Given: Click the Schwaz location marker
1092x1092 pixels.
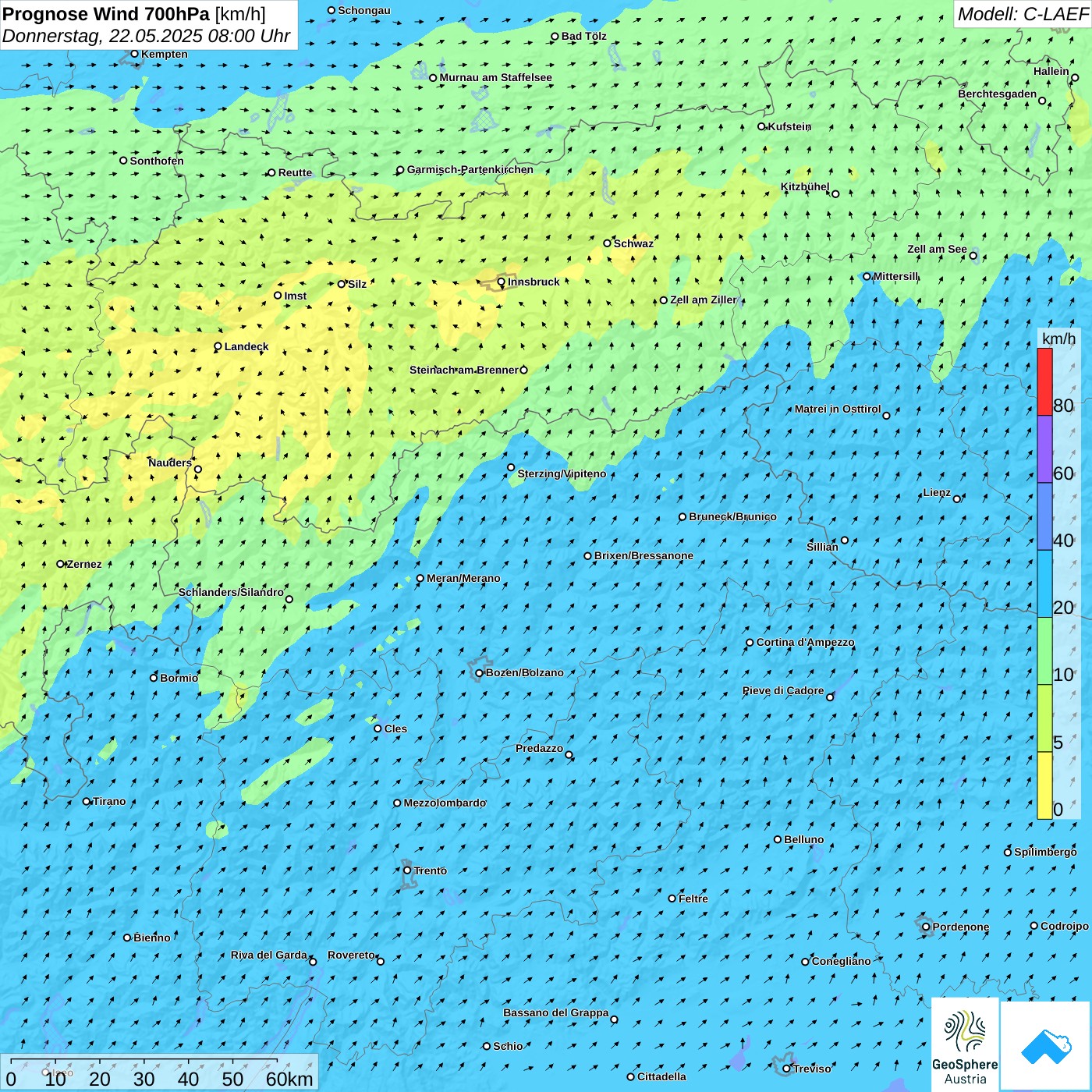Looking at the screenshot, I should (607, 243).
